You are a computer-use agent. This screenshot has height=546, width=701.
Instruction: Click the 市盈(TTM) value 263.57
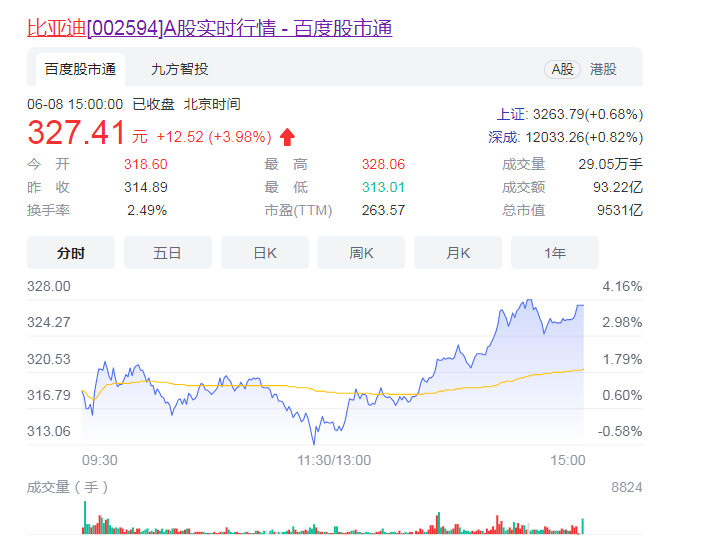click(383, 210)
